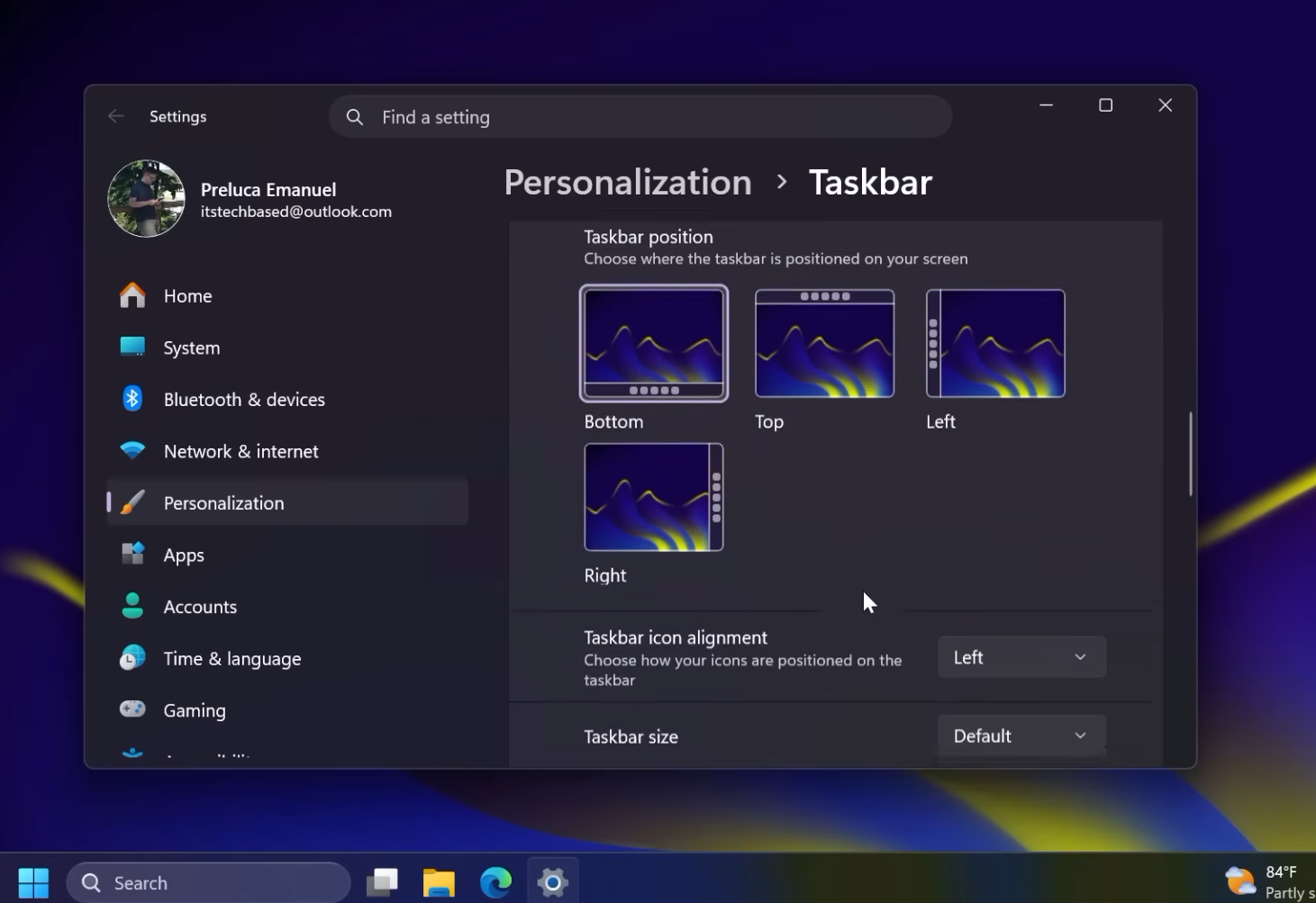Open the Taskbar size dropdown

coord(1021,736)
